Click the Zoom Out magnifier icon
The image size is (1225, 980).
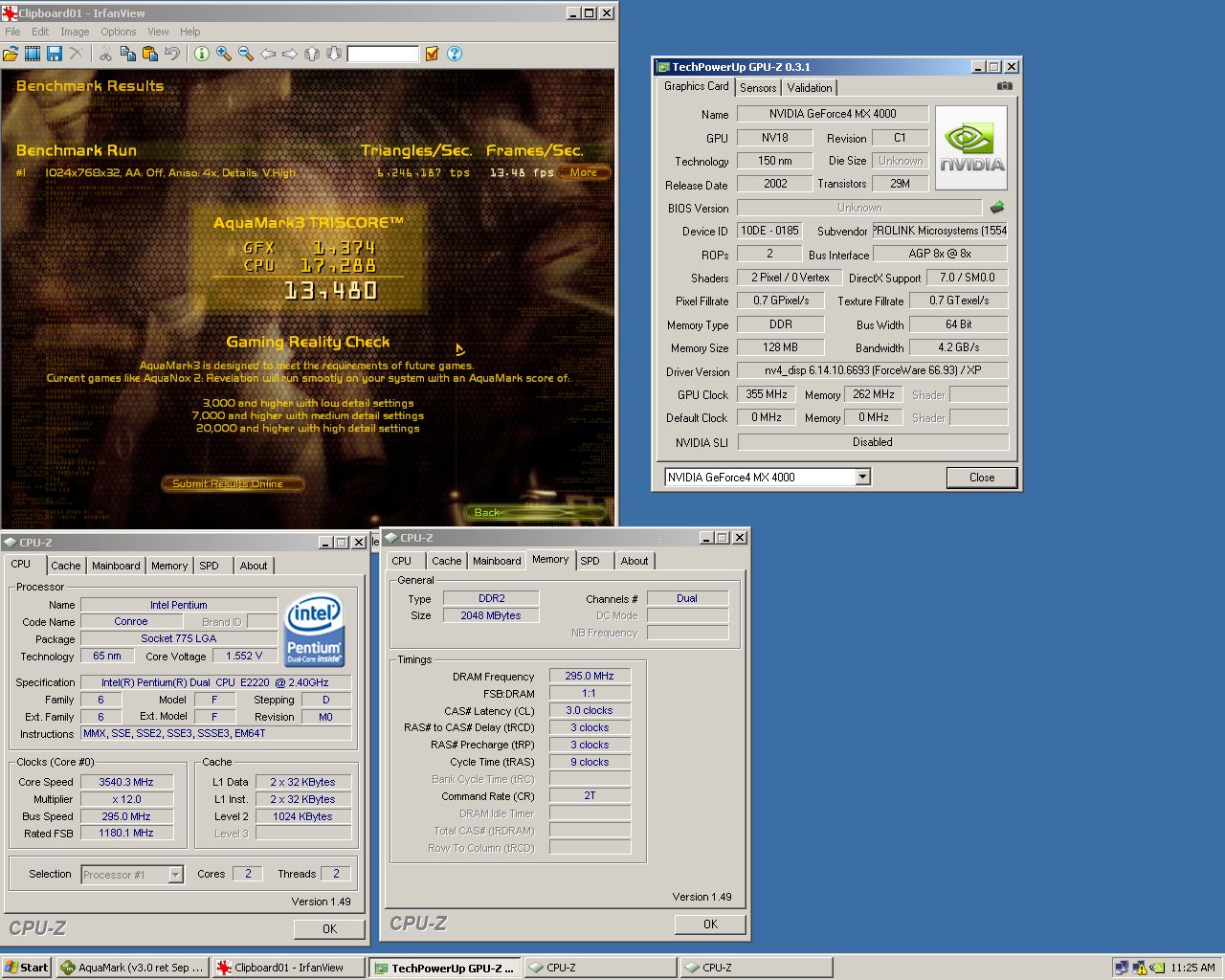tap(245, 55)
